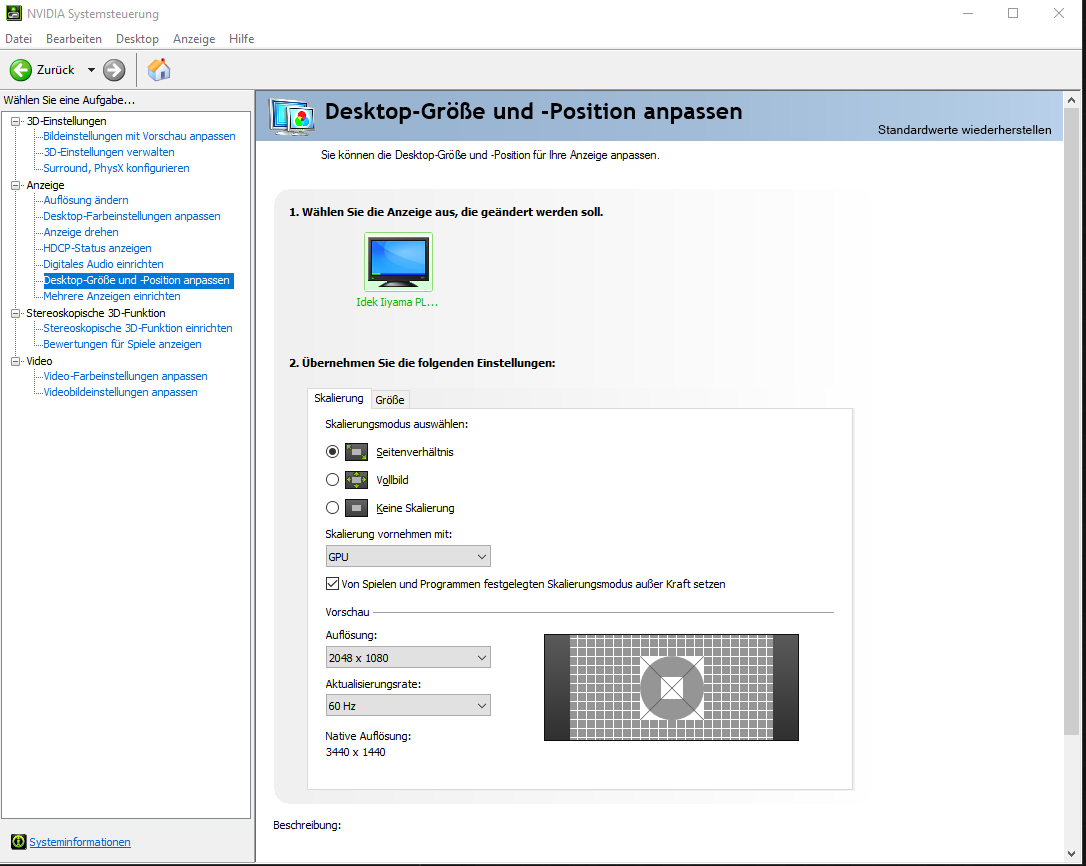Viewport: 1086px width, 866px height.
Task: Click the Seitenverhältnis scaling mode icon
Action: point(356,452)
